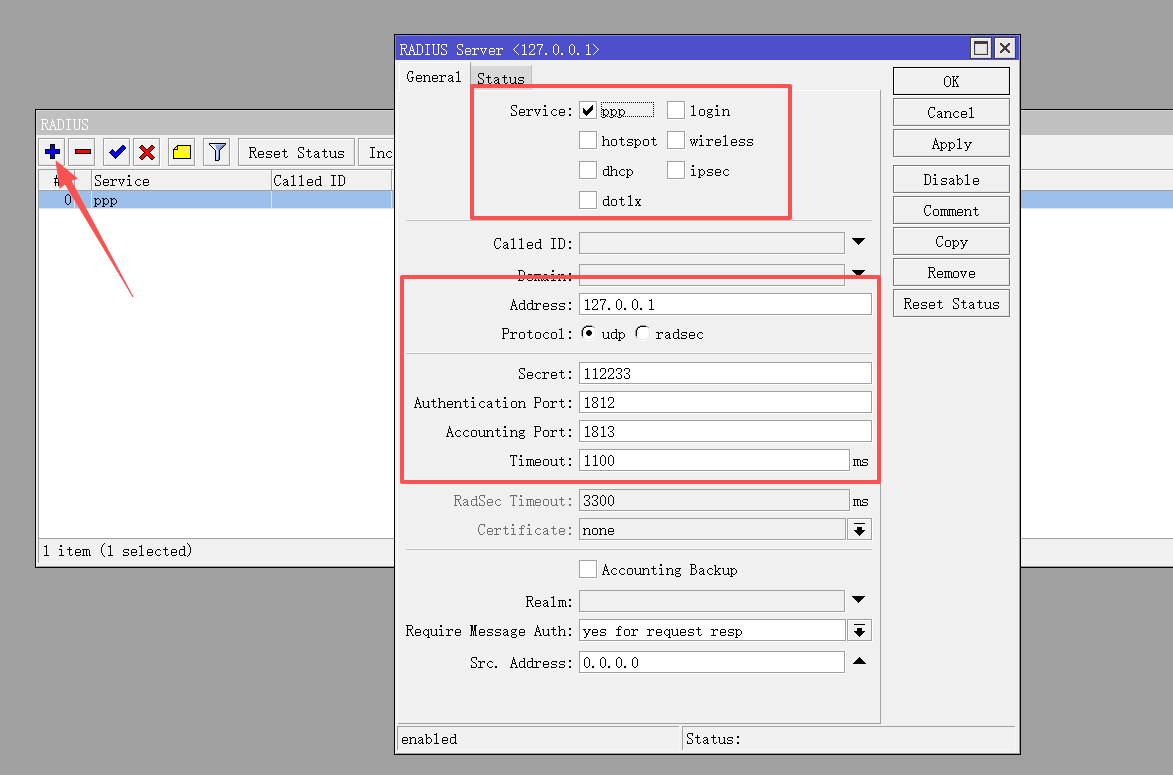Screen dimensions: 1173x775
Task: Click the blue checkmark enable icon
Action: pos(118,152)
